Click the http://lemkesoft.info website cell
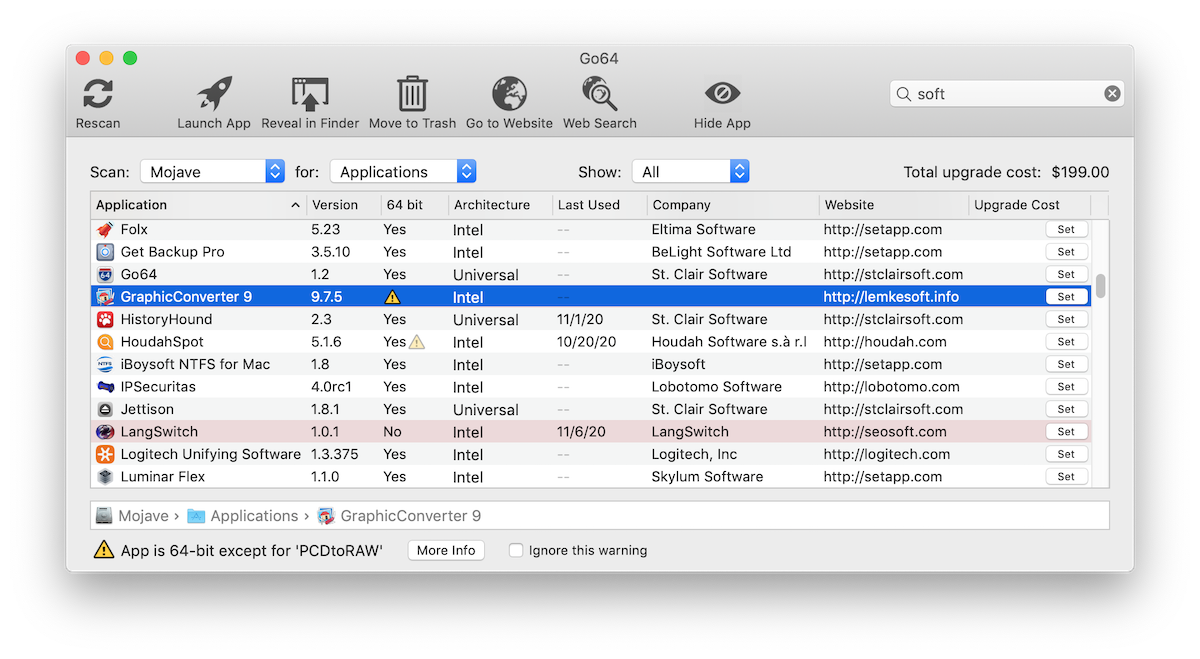 891,297
